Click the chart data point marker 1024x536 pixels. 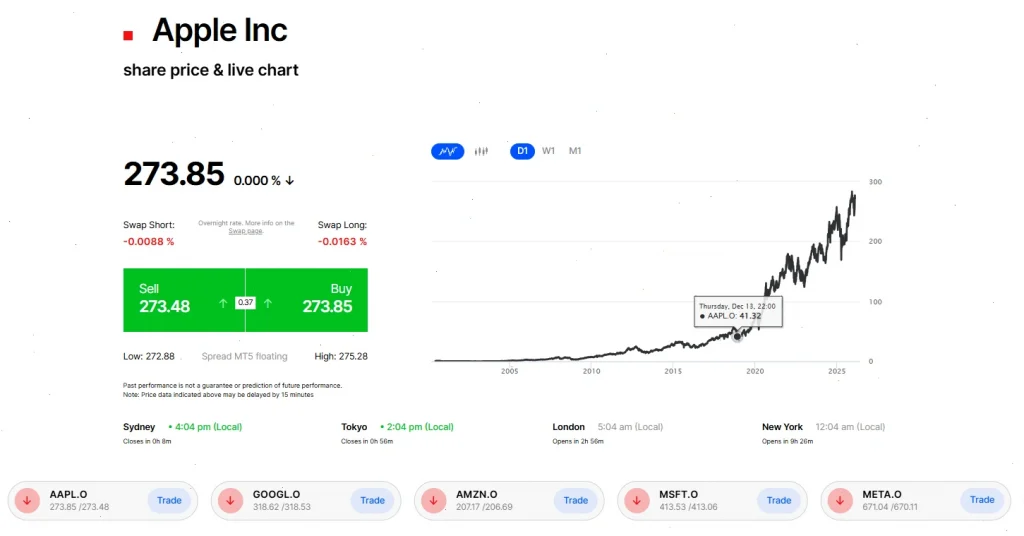(738, 336)
